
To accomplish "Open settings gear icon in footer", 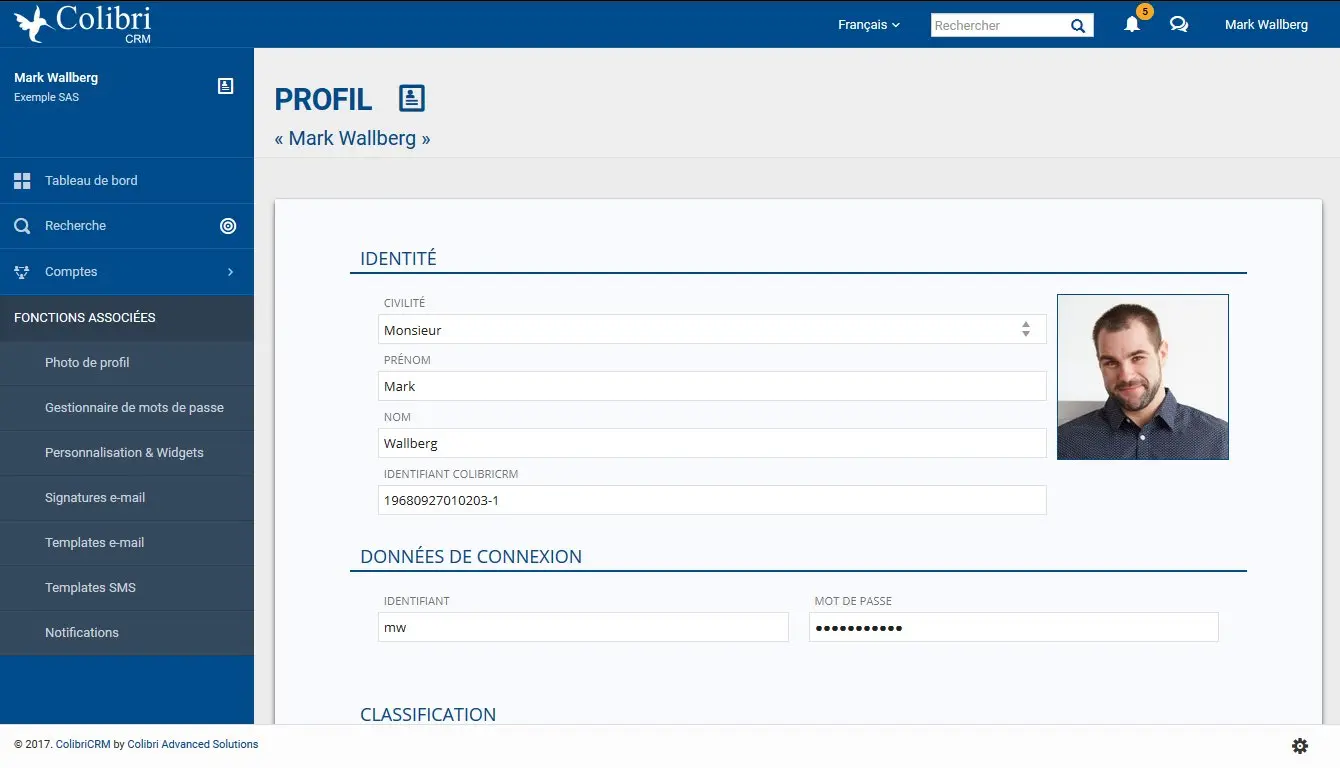I will click(x=1300, y=745).
